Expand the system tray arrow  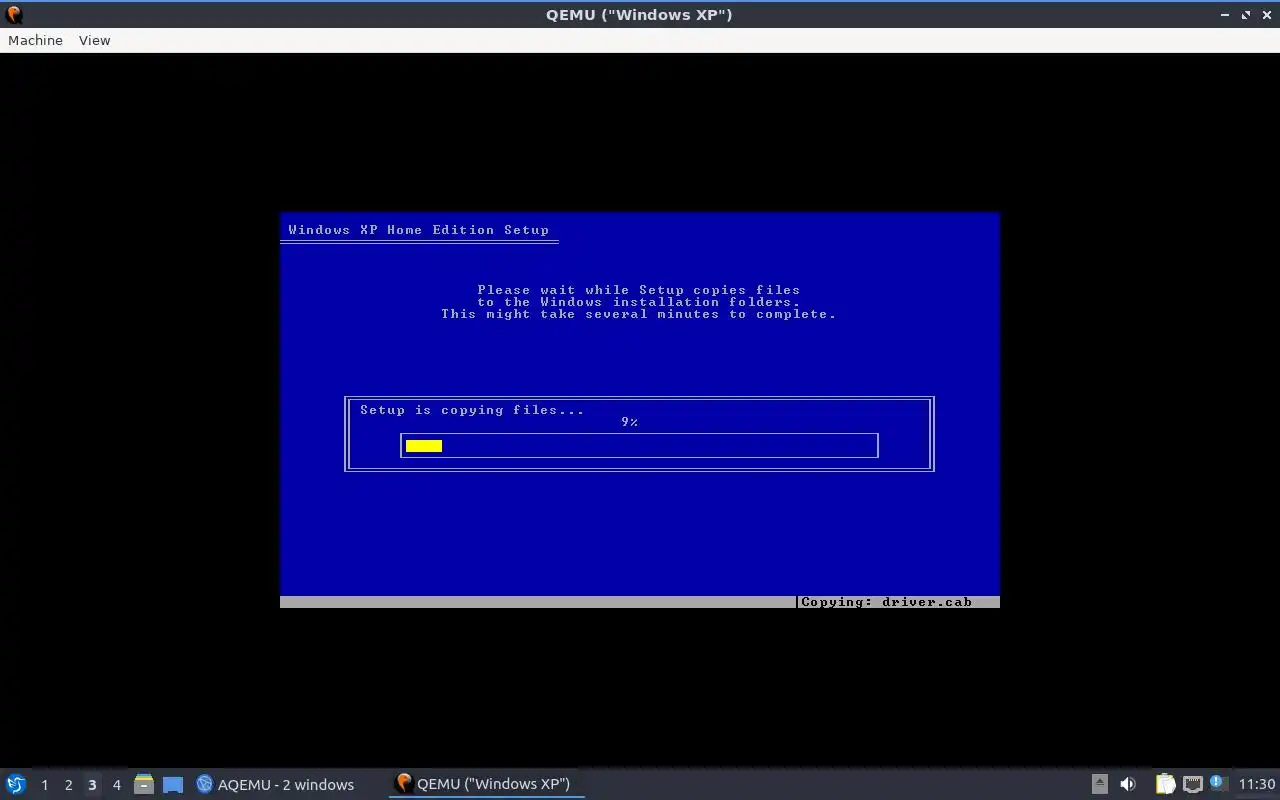[1099, 784]
